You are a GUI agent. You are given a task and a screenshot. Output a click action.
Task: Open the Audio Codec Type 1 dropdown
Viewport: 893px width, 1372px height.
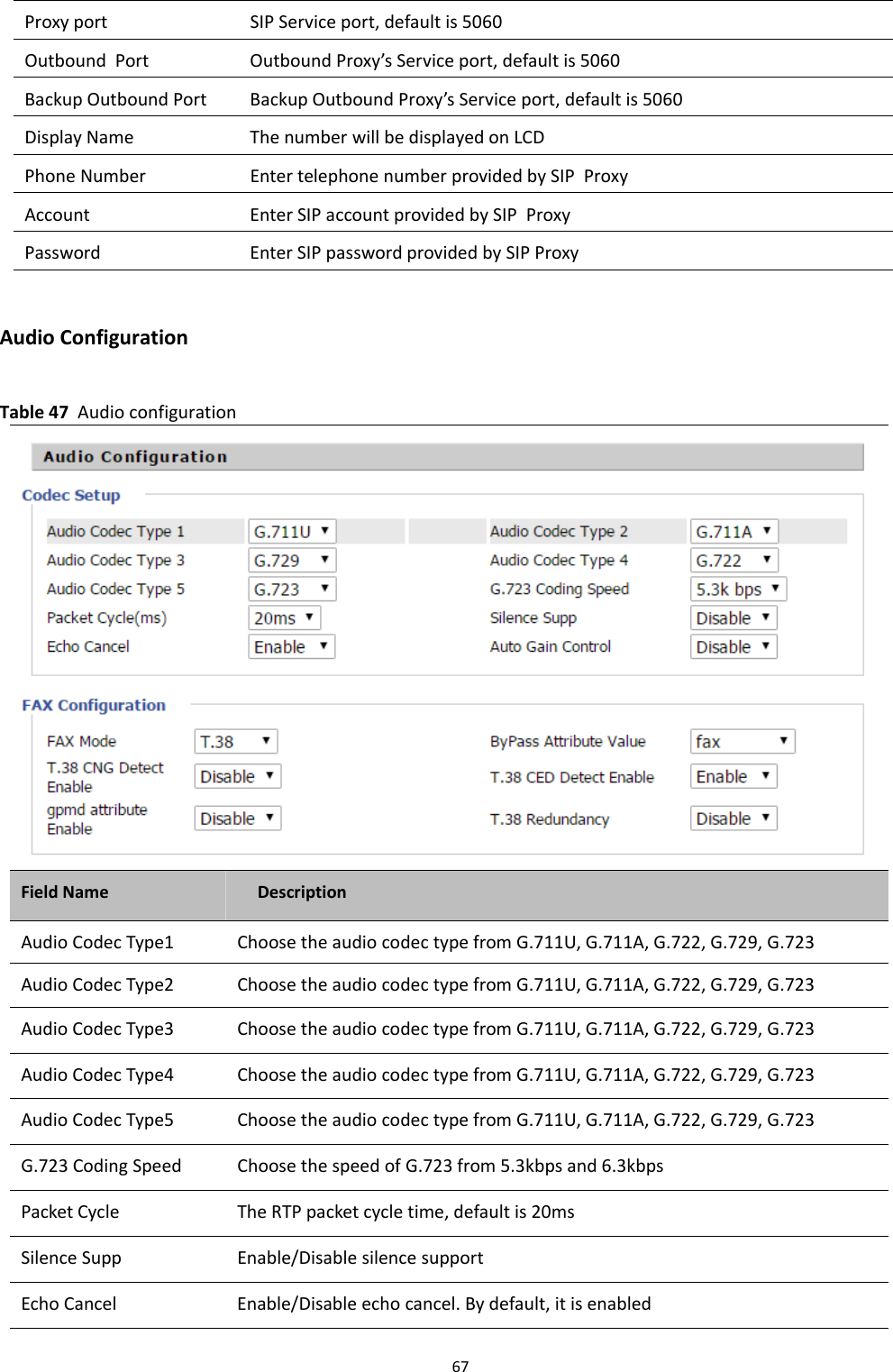[290, 531]
